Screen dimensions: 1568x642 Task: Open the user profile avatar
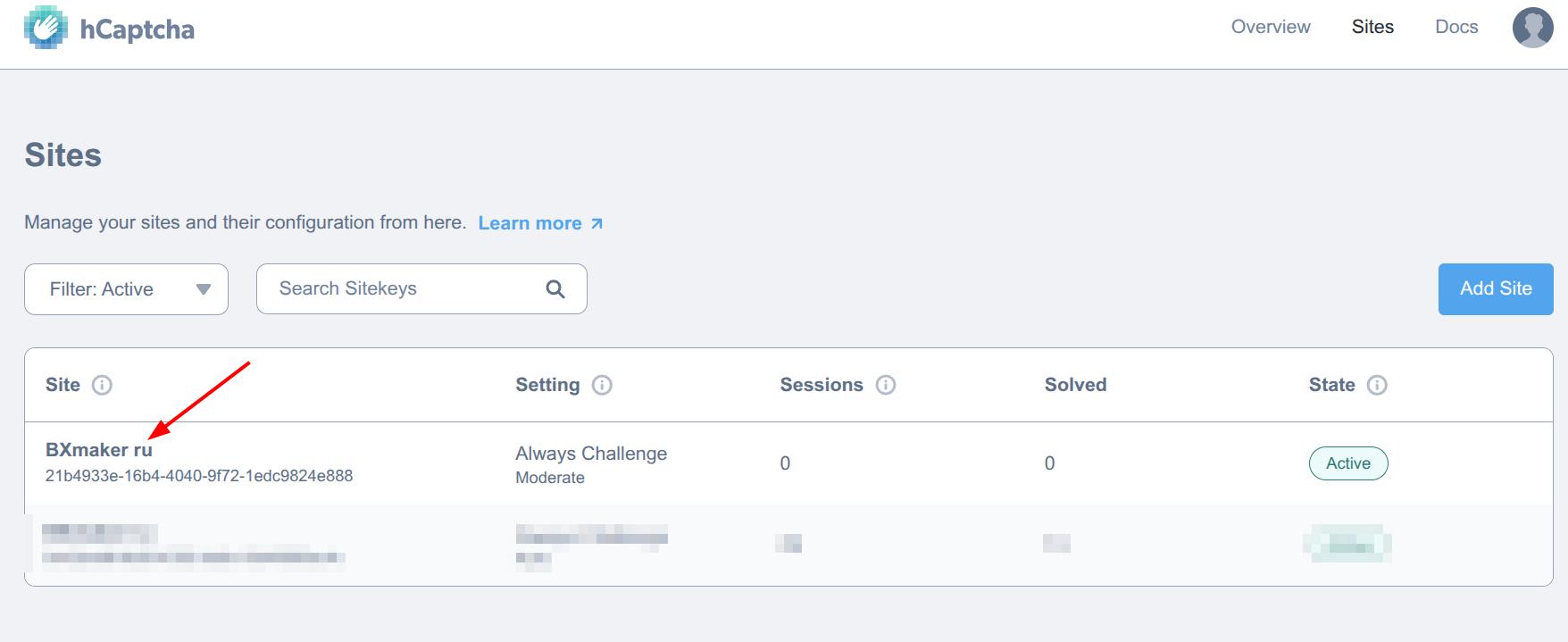[1532, 28]
